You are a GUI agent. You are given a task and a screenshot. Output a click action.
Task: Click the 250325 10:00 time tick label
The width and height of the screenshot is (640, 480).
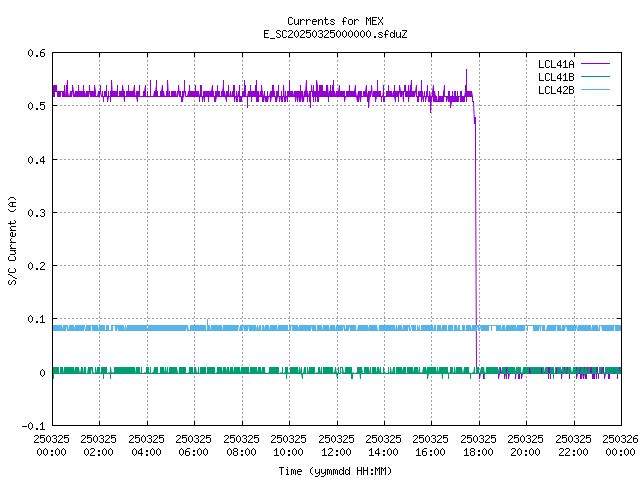tap(288, 445)
